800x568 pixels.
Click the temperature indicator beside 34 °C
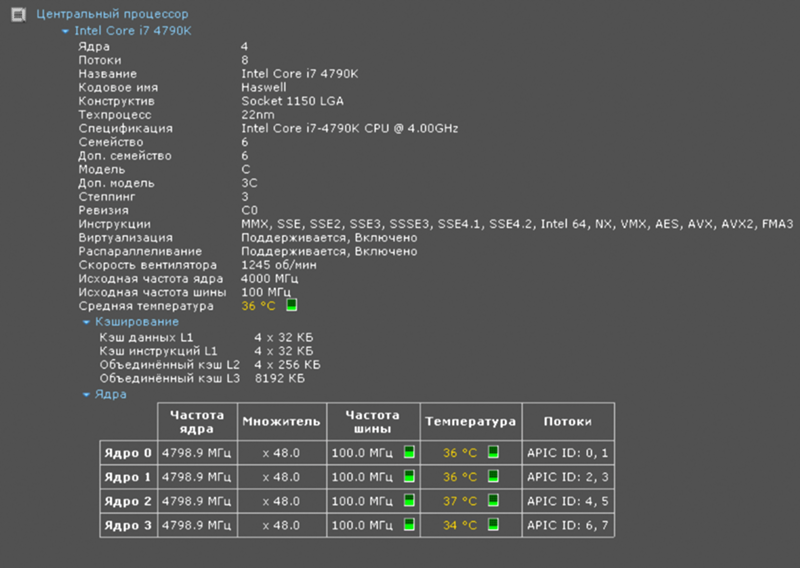493,525
